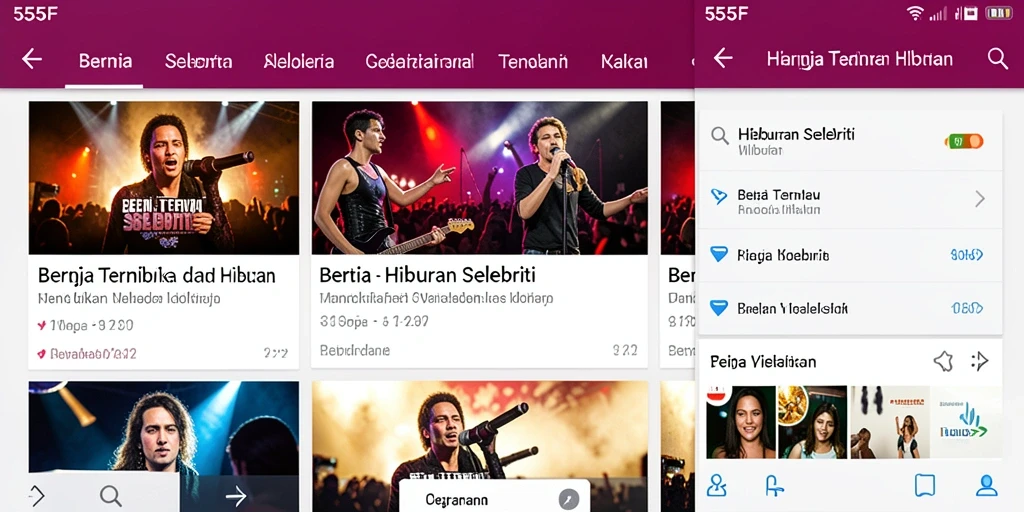Open the profile icon at bottom right
Image resolution: width=1024 pixels, height=512 pixels.
coord(986,485)
